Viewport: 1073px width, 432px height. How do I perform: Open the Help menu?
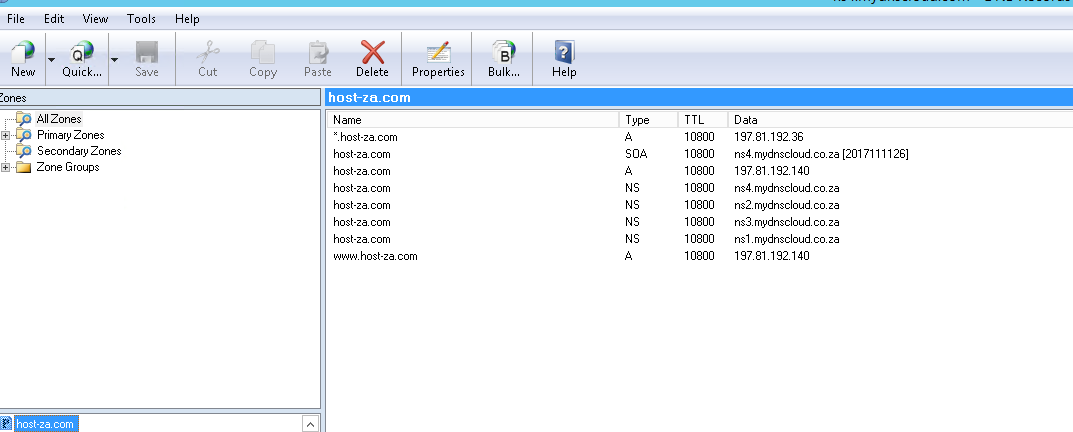click(187, 18)
